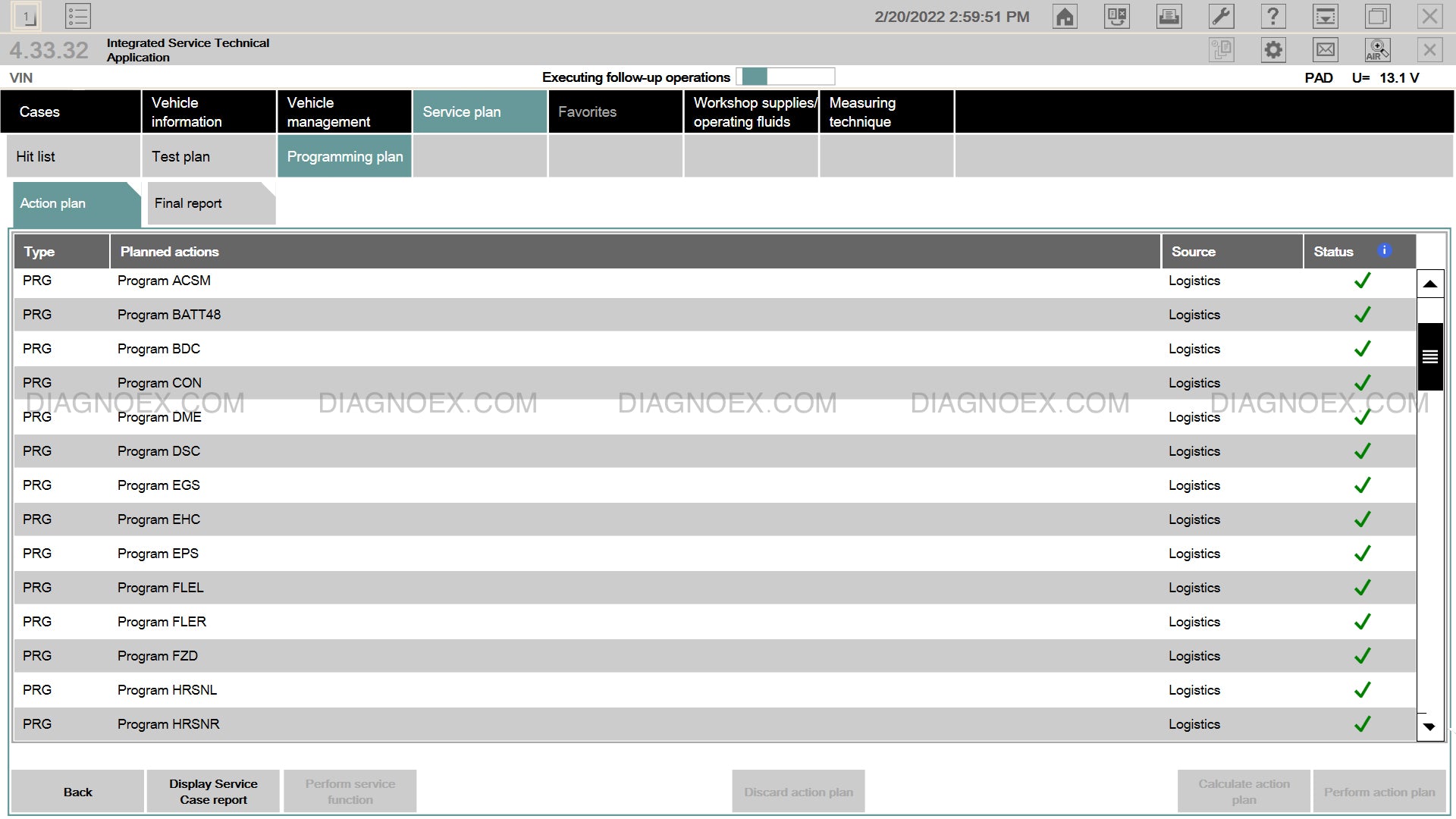Click the mail envelope icon
1456x819 pixels.
[x=1326, y=50]
